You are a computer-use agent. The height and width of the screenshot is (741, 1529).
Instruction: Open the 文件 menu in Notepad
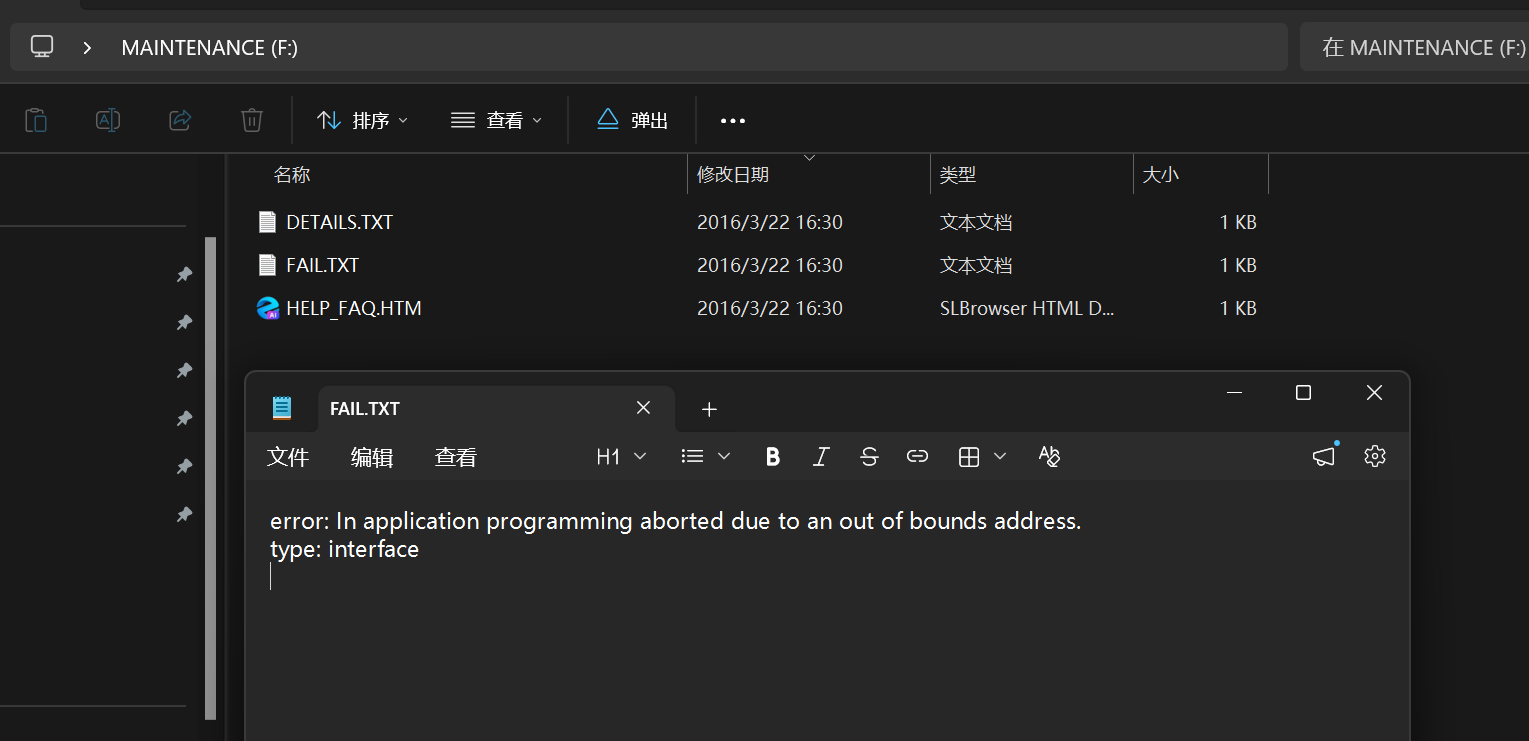(x=288, y=457)
